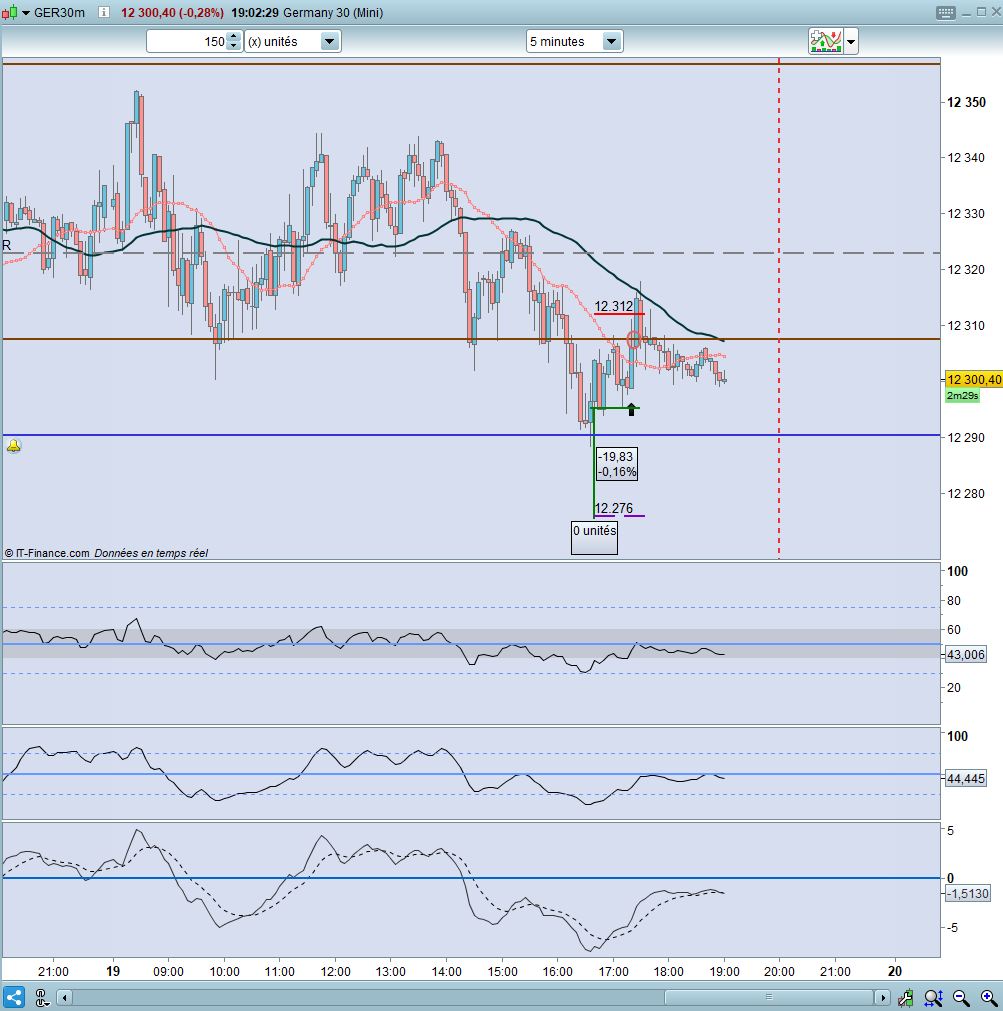Viewport: 1003px width, 1011px height.
Task: Click the 12 300,40 current price tag
Action: coord(973,379)
